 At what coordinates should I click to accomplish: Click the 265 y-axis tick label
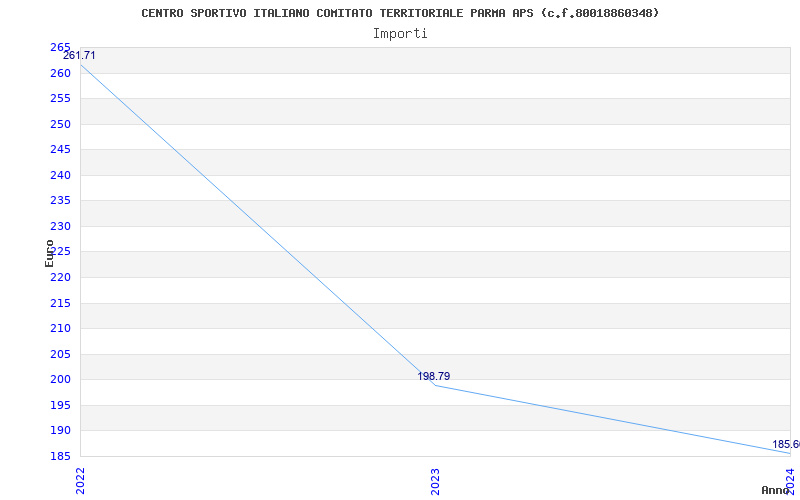point(60,47)
